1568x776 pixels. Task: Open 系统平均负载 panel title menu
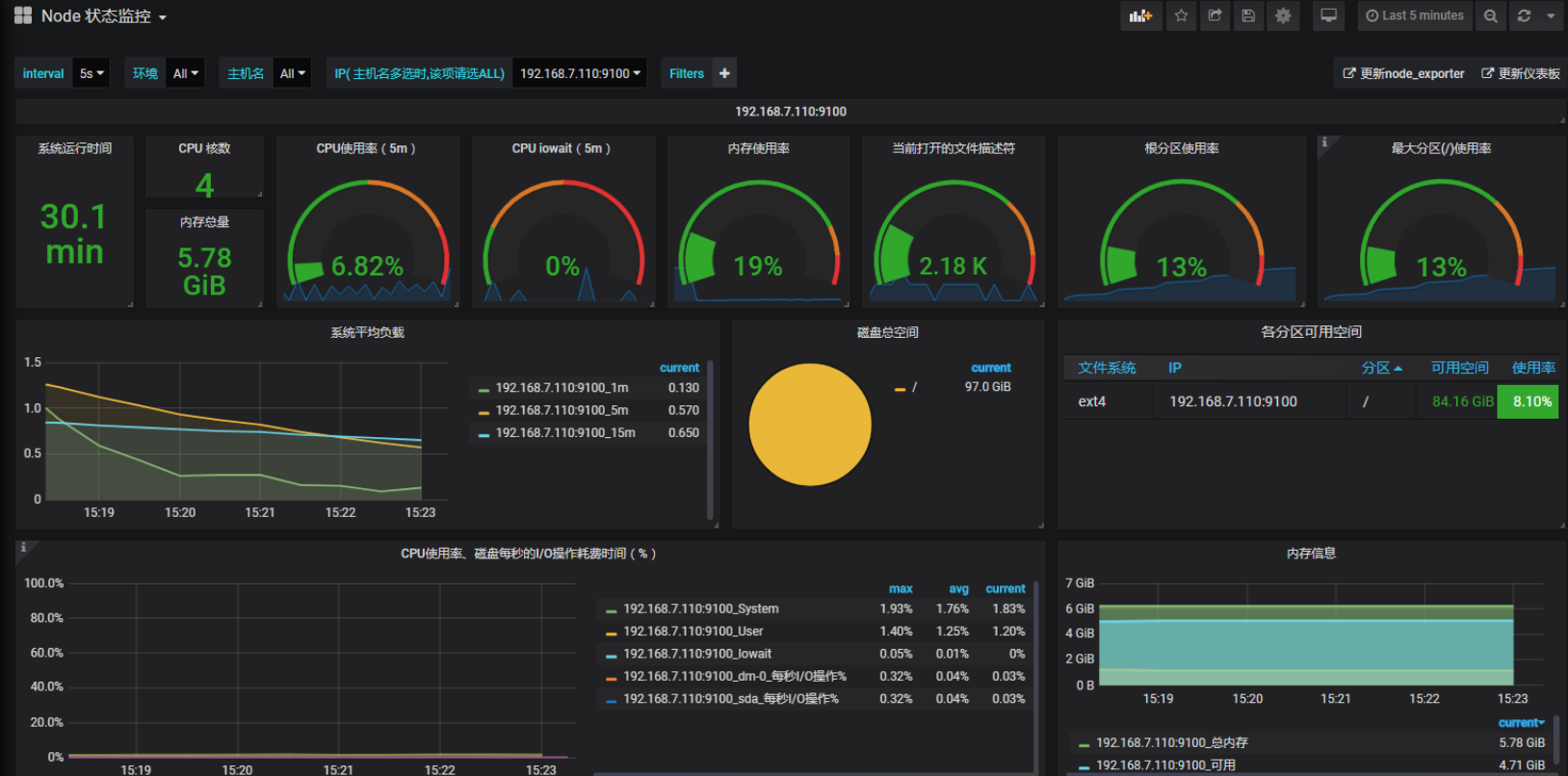(x=367, y=332)
